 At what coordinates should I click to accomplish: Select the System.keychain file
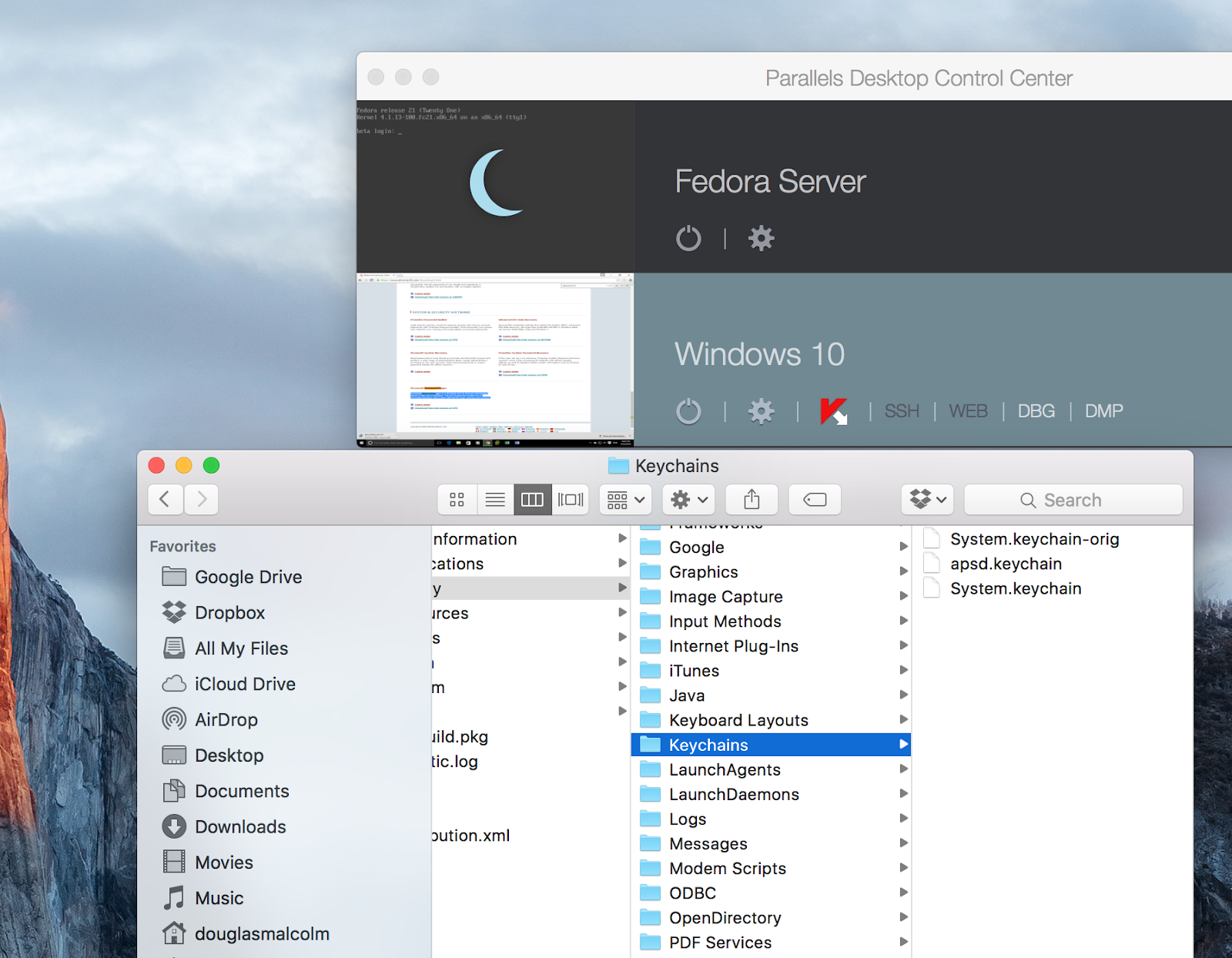[1053, 588]
